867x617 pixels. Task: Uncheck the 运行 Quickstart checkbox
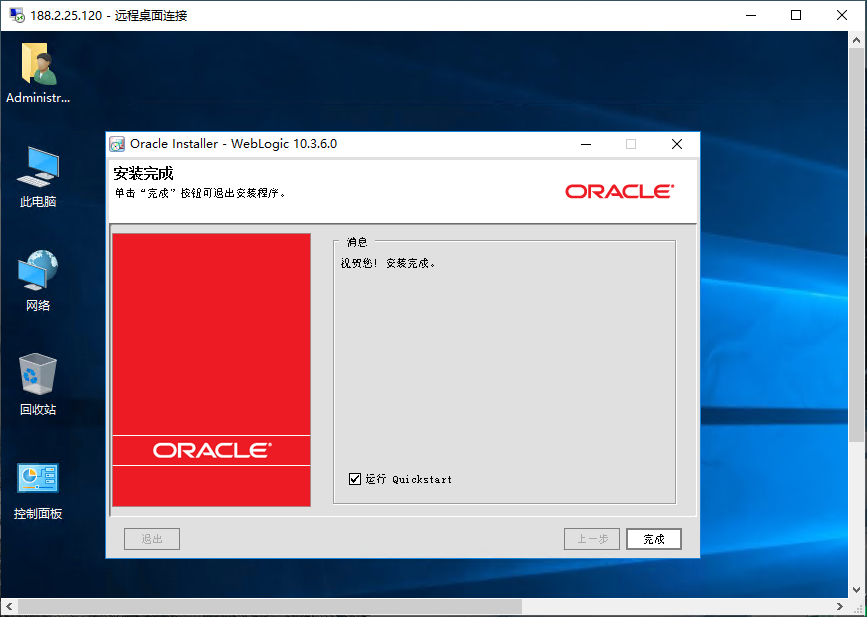click(x=355, y=479)
